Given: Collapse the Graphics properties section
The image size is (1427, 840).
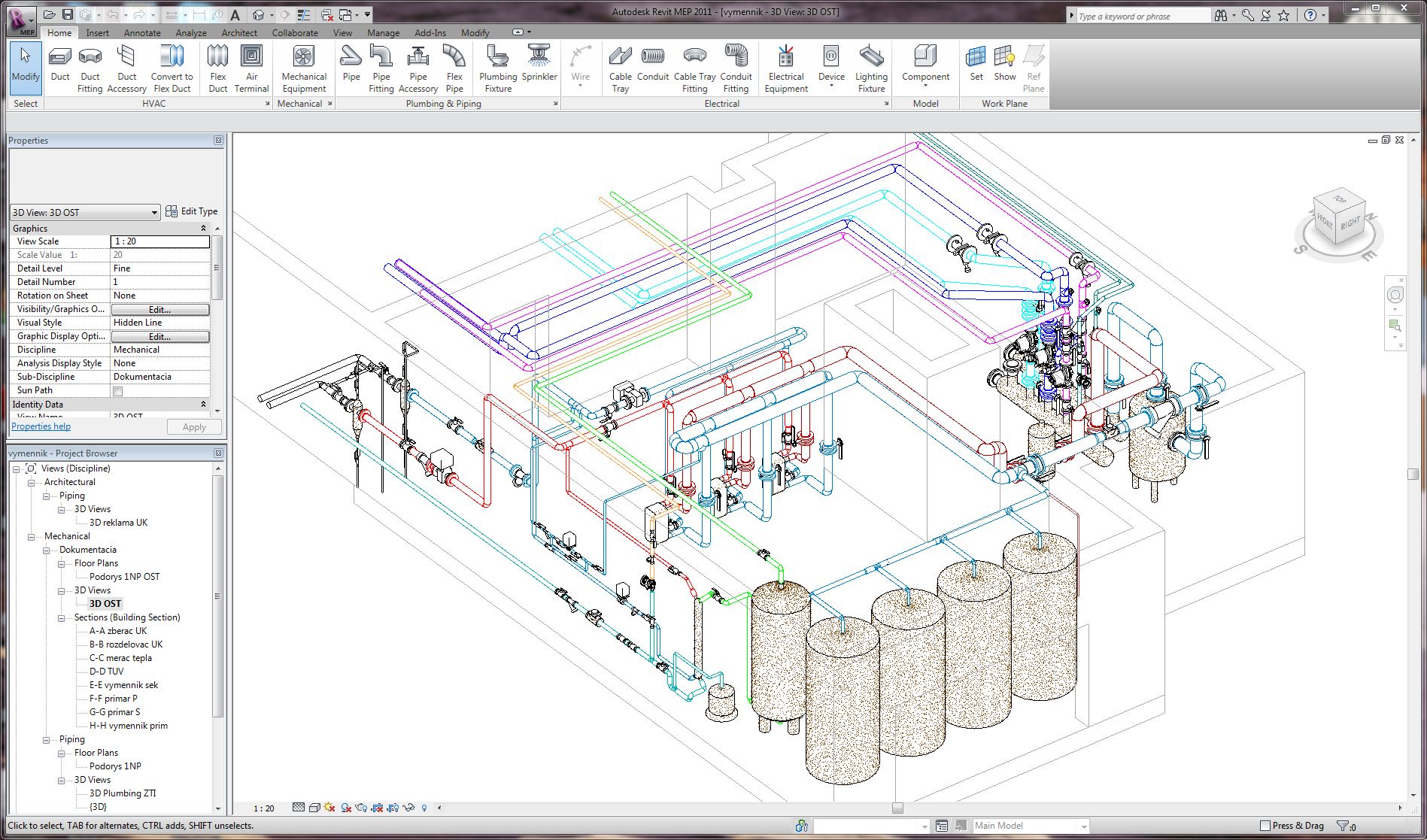Looking at the screenshot, I should [203, 229].
